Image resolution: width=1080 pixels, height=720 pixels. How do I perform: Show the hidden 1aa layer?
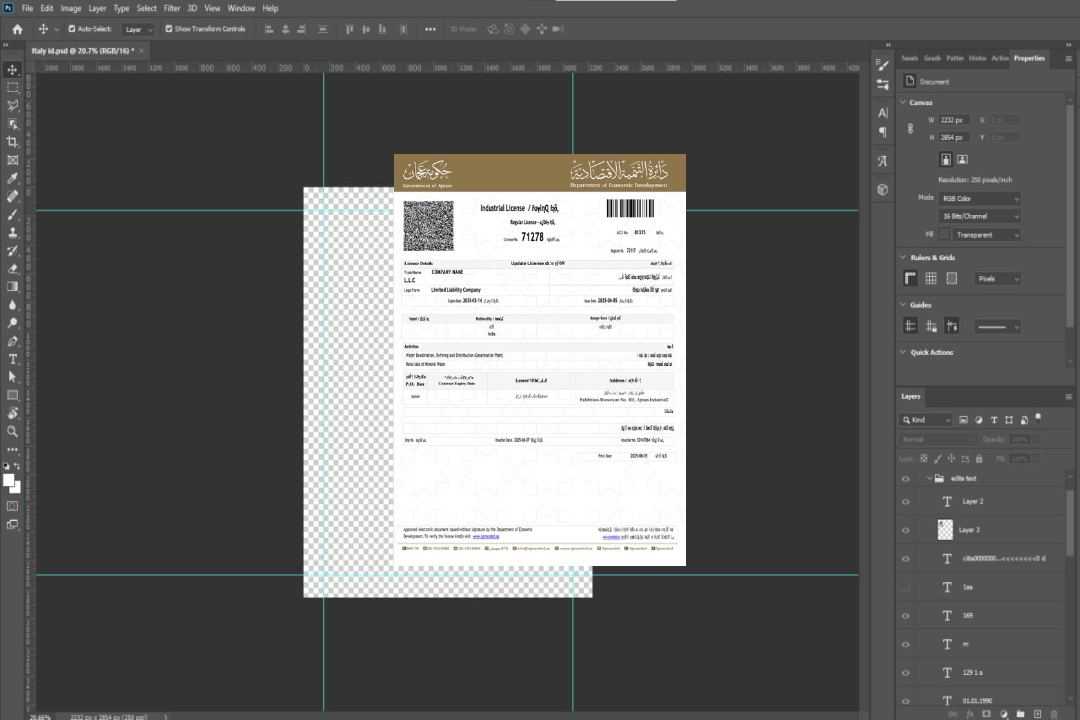[x=906, y=587]
